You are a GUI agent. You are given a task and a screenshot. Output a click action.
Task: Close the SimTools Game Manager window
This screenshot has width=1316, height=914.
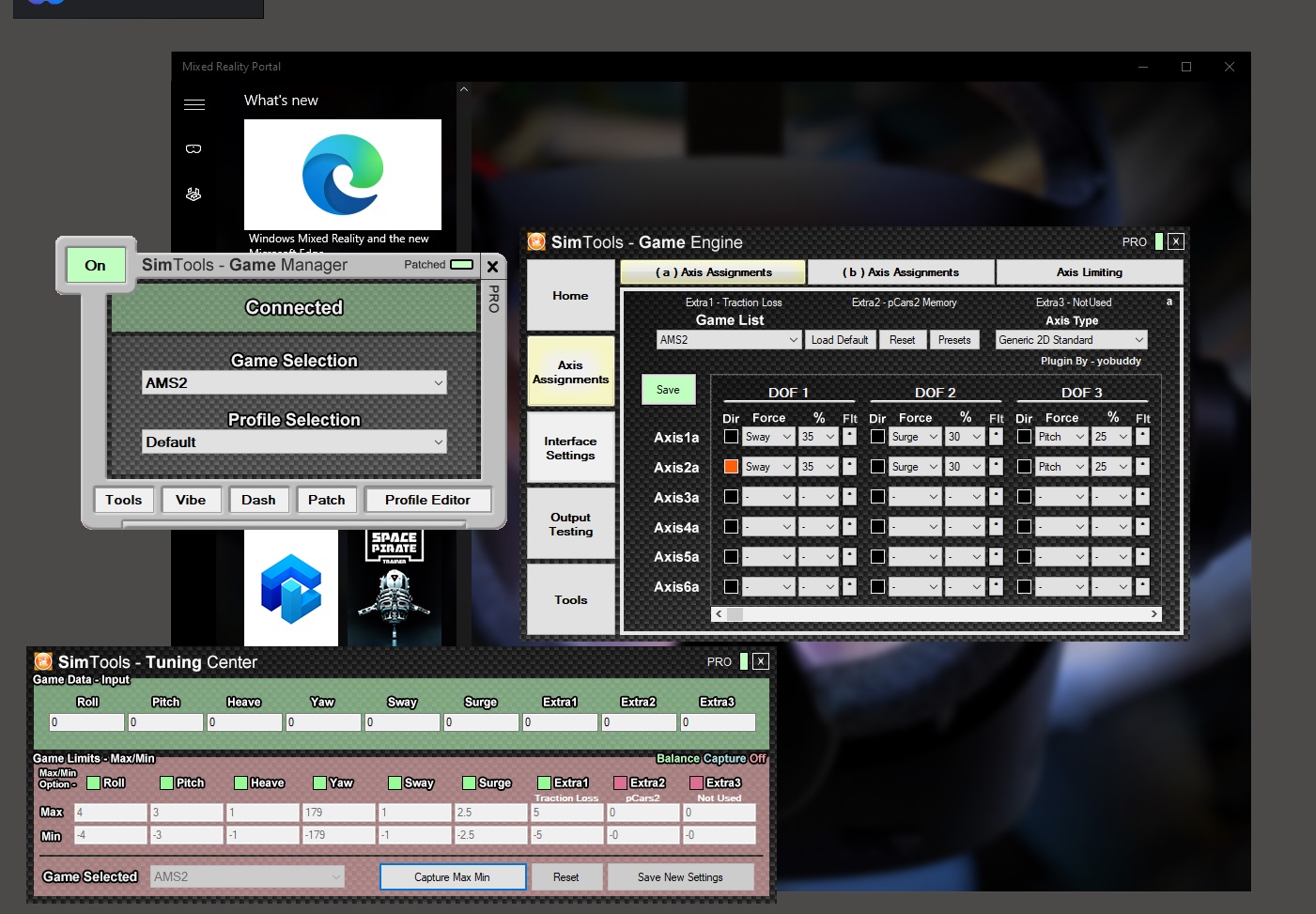click(x=492, y=267)
